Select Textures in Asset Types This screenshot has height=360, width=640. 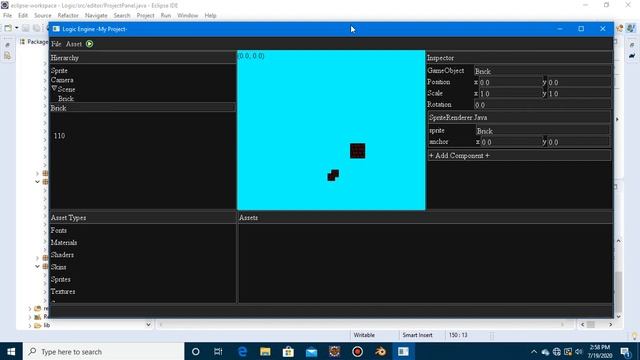(63, 291)
